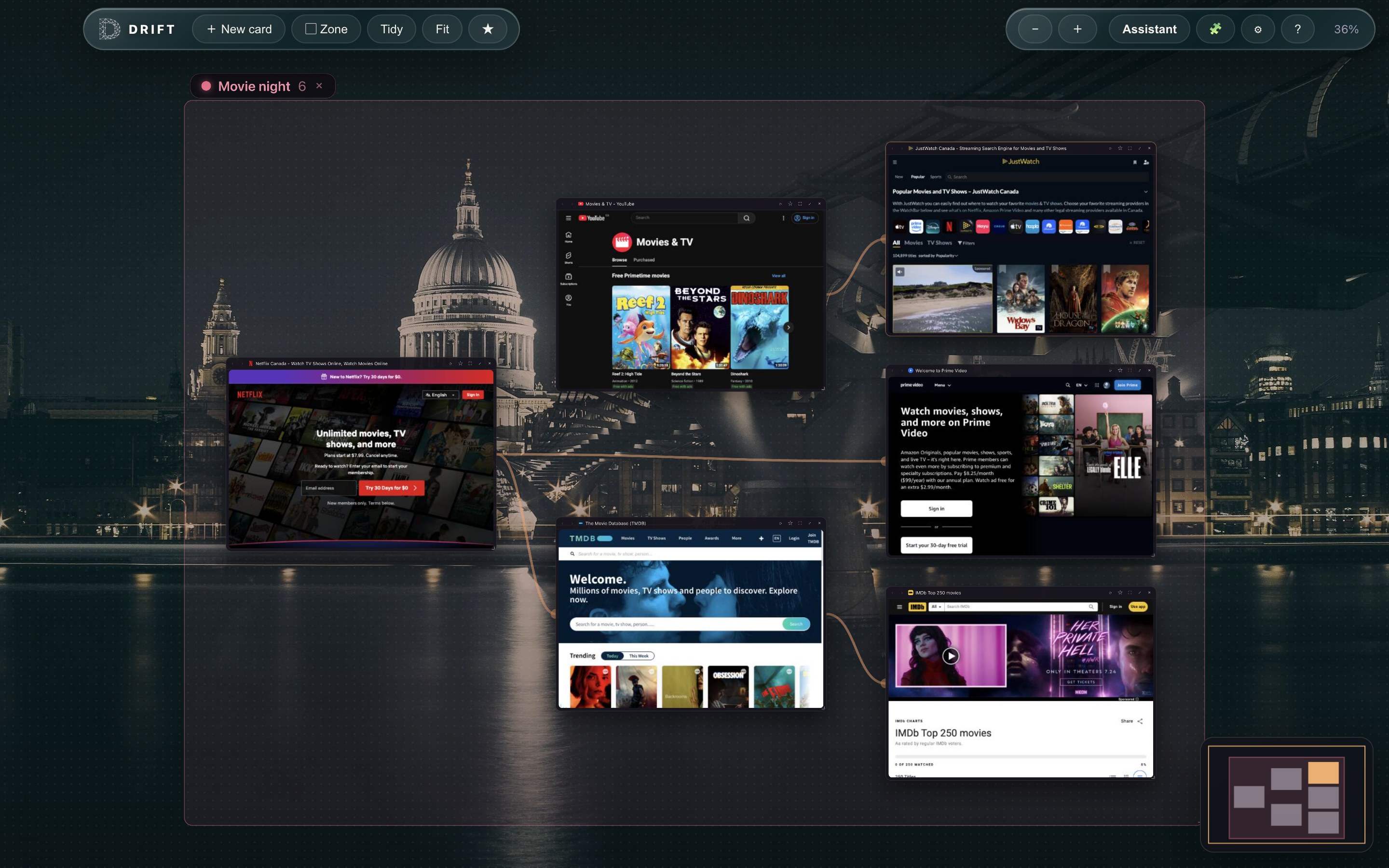Select JustWatch Movies tab
This screenshot has width=1389, height=868.
pyautogui.click(x=913, y=243)
